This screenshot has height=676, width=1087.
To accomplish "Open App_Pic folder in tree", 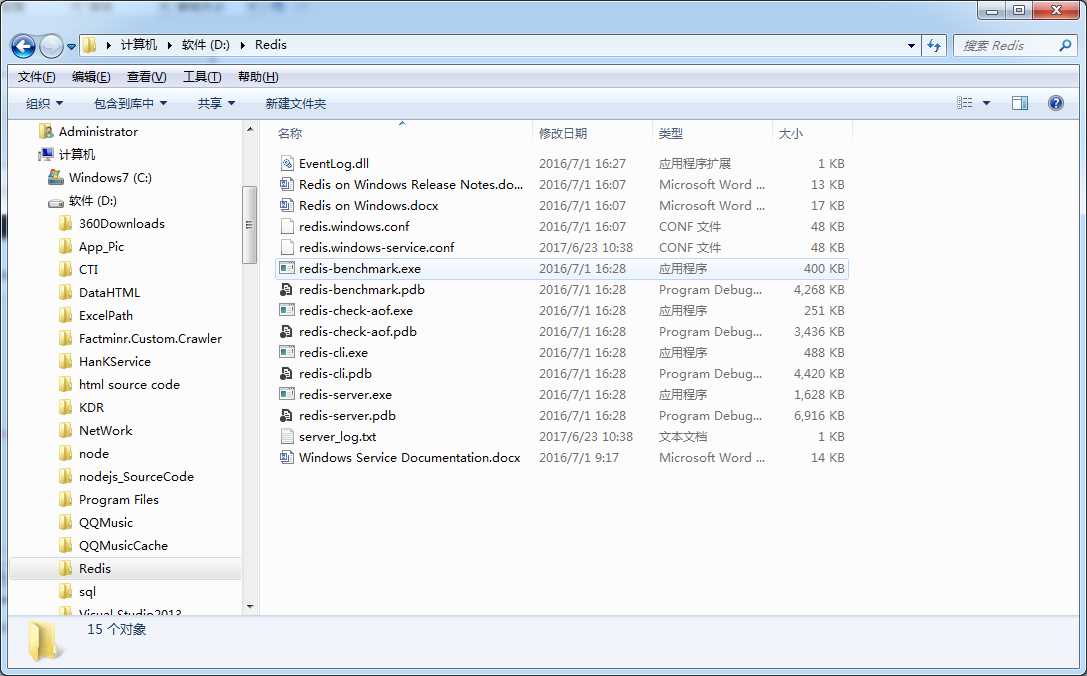I will click(101, 247).
